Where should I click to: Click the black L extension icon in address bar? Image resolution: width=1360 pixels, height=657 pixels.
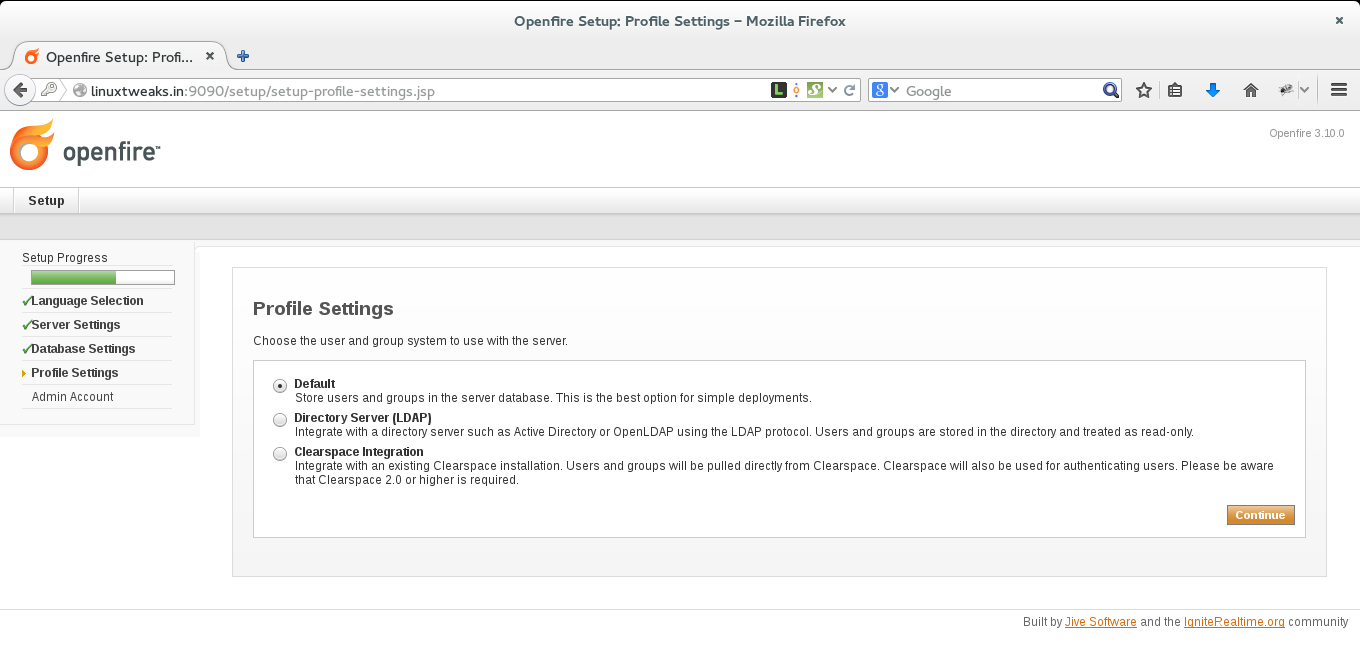(779, 90)
